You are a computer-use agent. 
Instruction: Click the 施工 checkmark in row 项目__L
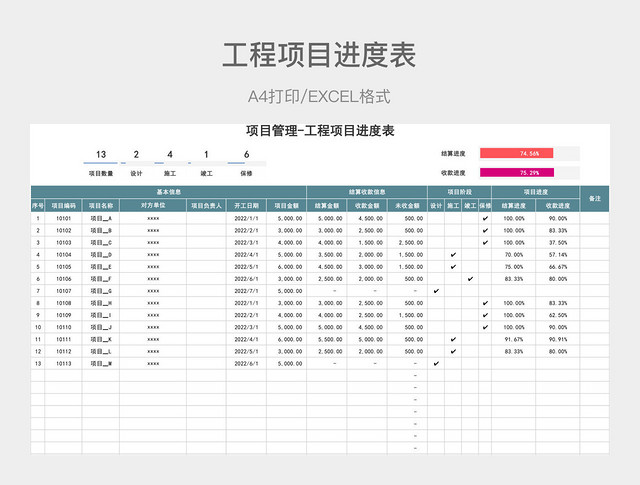tap(453, 352)
